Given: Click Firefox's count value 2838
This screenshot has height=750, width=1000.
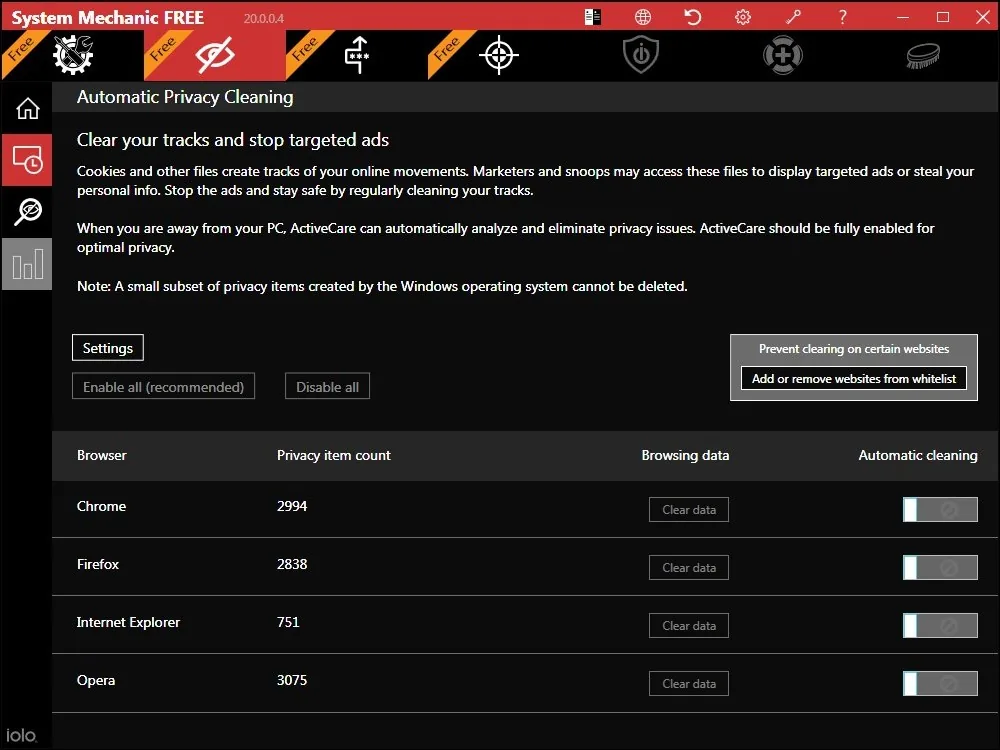Looking at the screenshot, I should click(x=292, y=564).
